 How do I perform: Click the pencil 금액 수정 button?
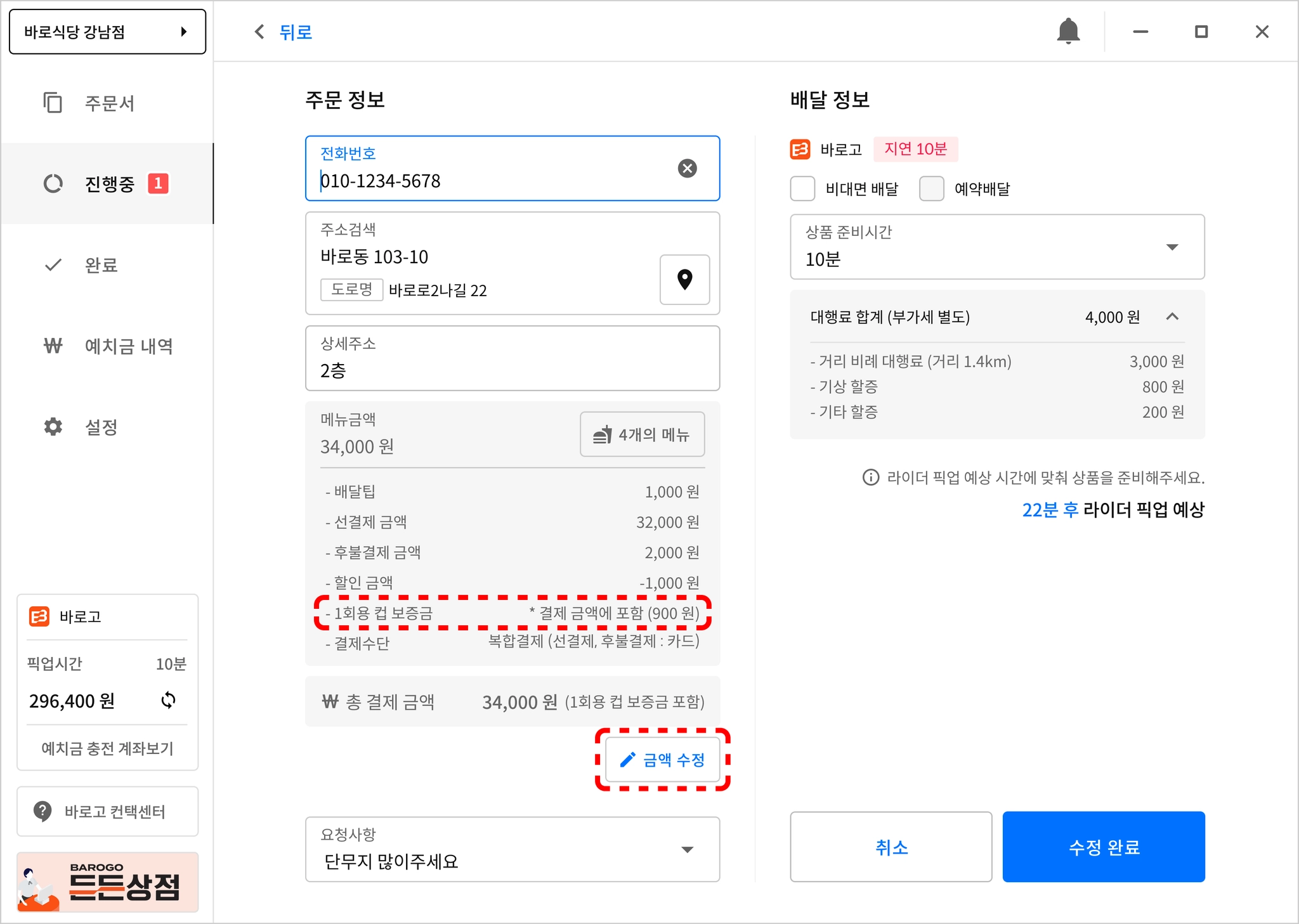click(662, 759)
